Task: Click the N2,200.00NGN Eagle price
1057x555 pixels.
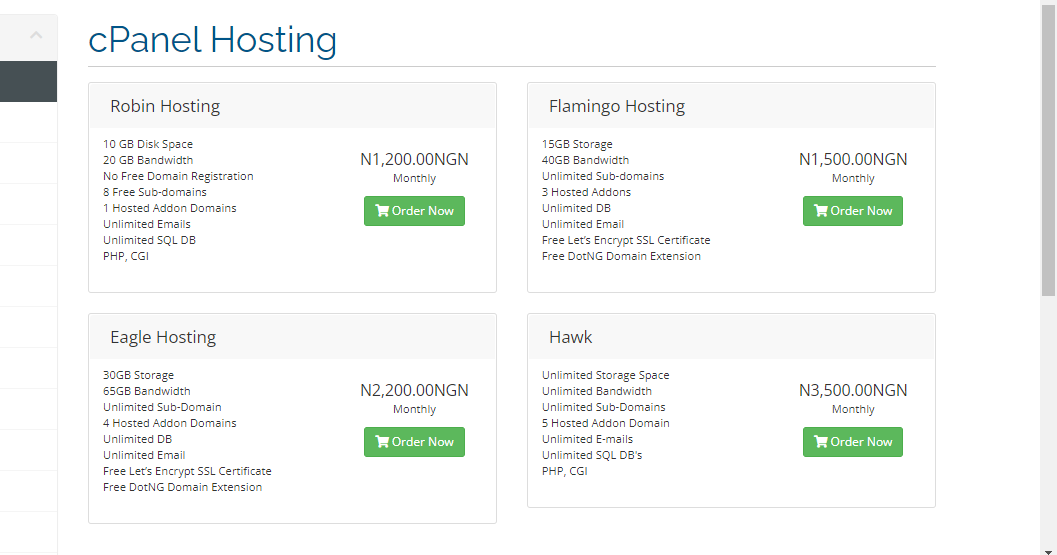Action: click(414, 390)
